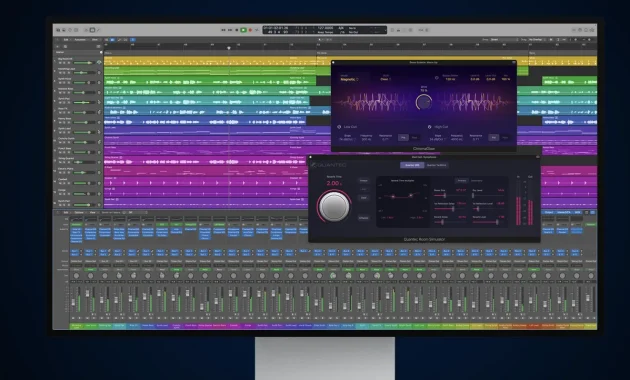Open the Edit menu in tracks area
The image size is (630, 380).
click(x=67, y=40)
